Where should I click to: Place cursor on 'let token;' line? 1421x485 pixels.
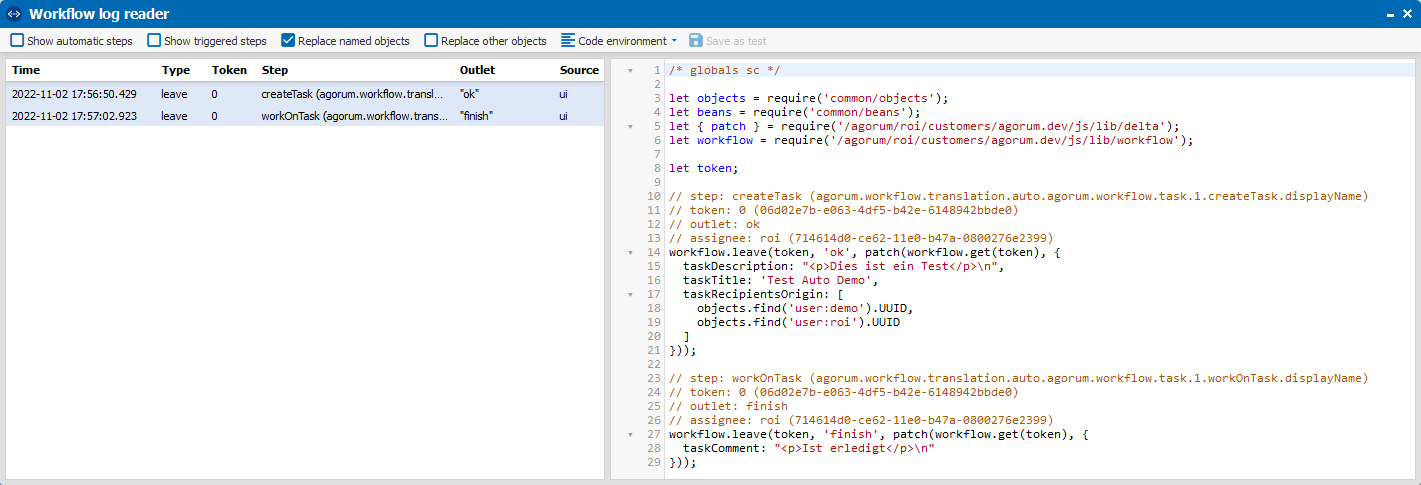click(x=704, y=169)
